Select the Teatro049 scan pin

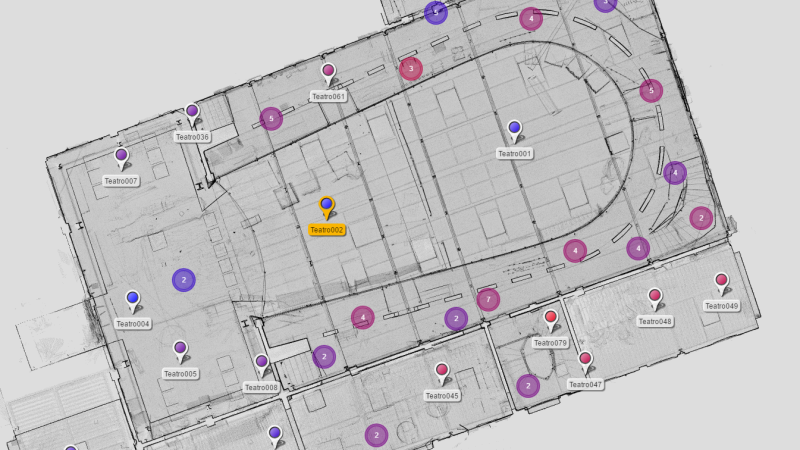(x=721, y=282)
